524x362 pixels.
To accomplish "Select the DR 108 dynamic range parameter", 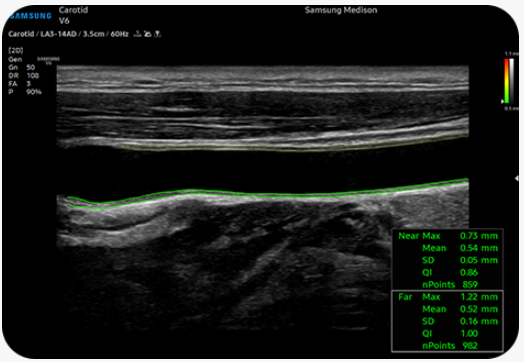I will coord(23,76).
